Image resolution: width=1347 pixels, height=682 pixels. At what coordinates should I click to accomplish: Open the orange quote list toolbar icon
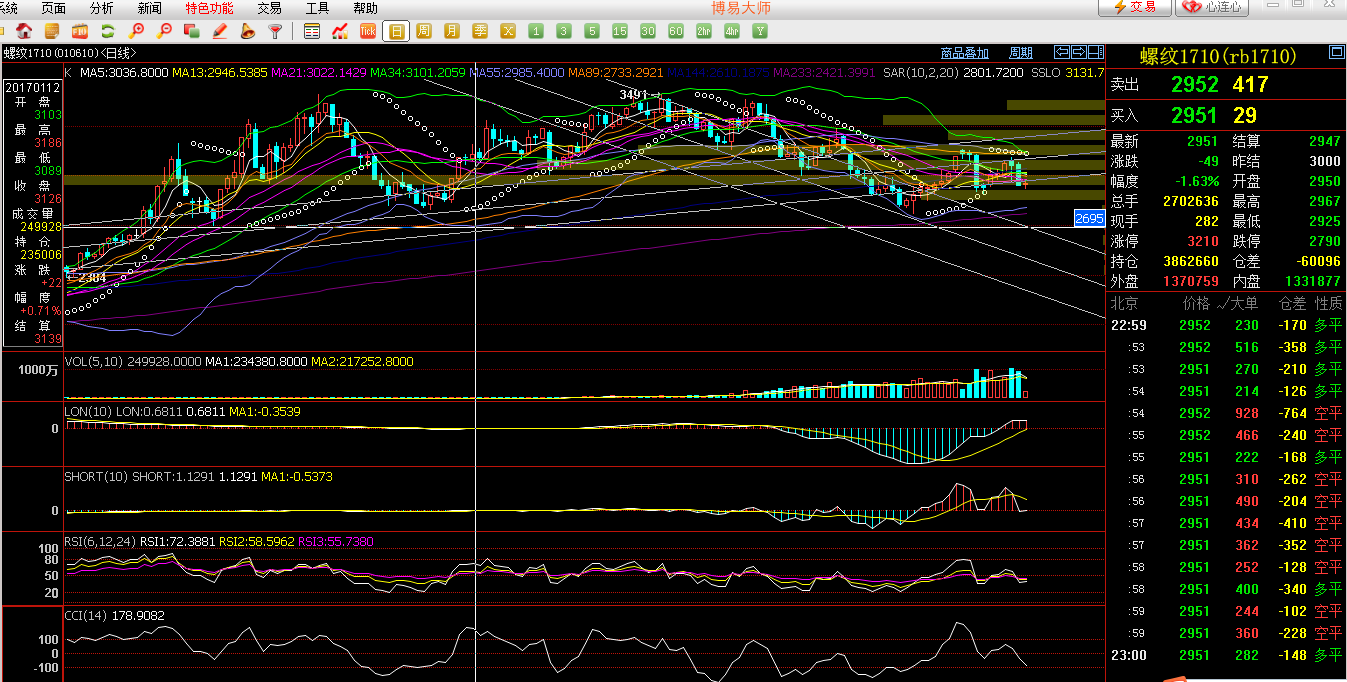coord(53,31)
